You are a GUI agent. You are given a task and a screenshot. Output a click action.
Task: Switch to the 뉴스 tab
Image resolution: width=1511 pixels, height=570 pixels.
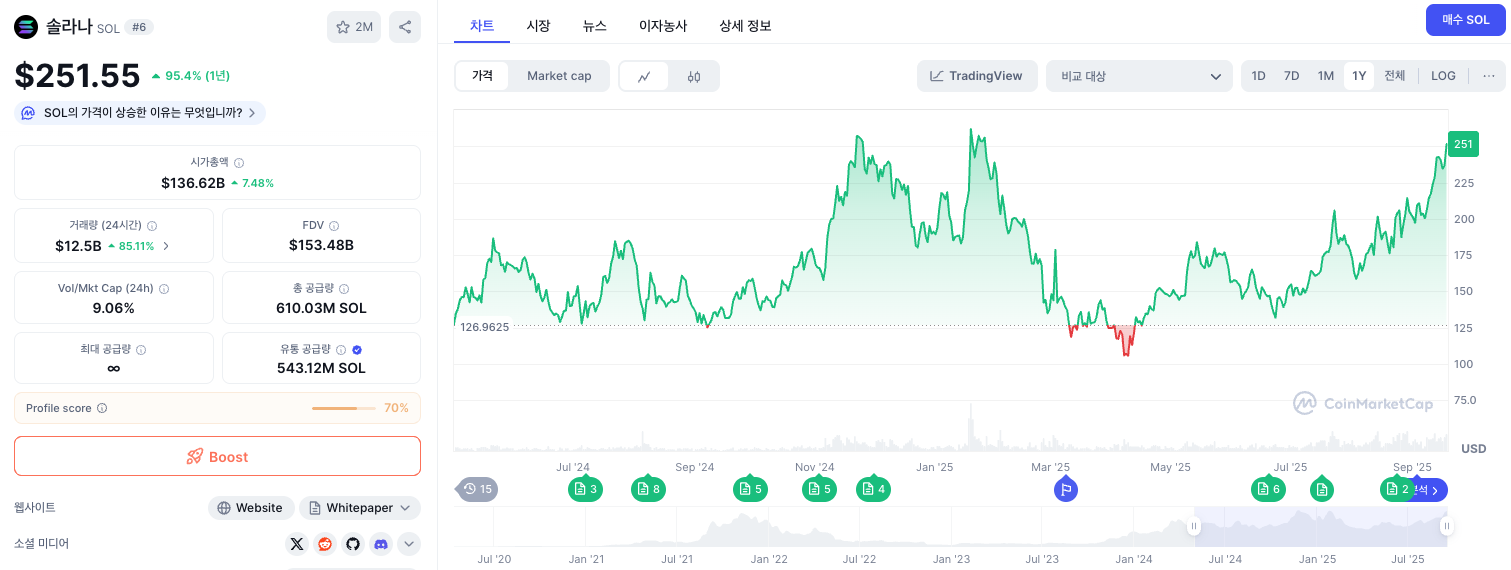594,26
